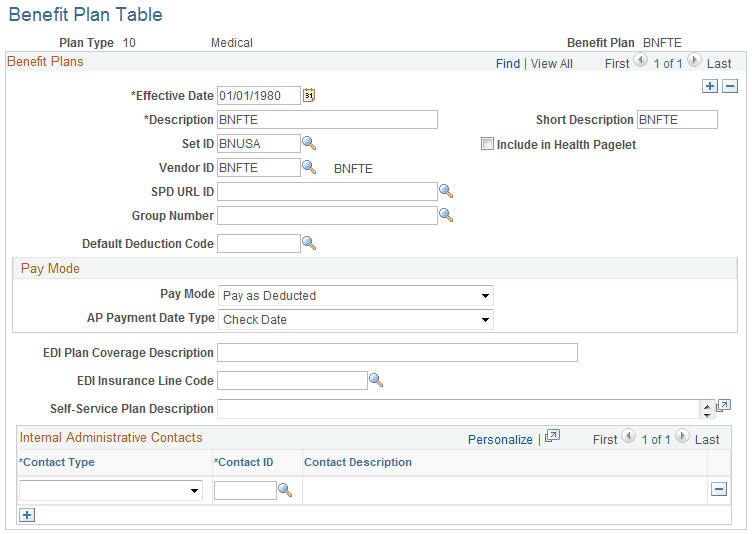Sort by Contact Type column header
Viewport: 752px width, 534px height.
point(57,462)
